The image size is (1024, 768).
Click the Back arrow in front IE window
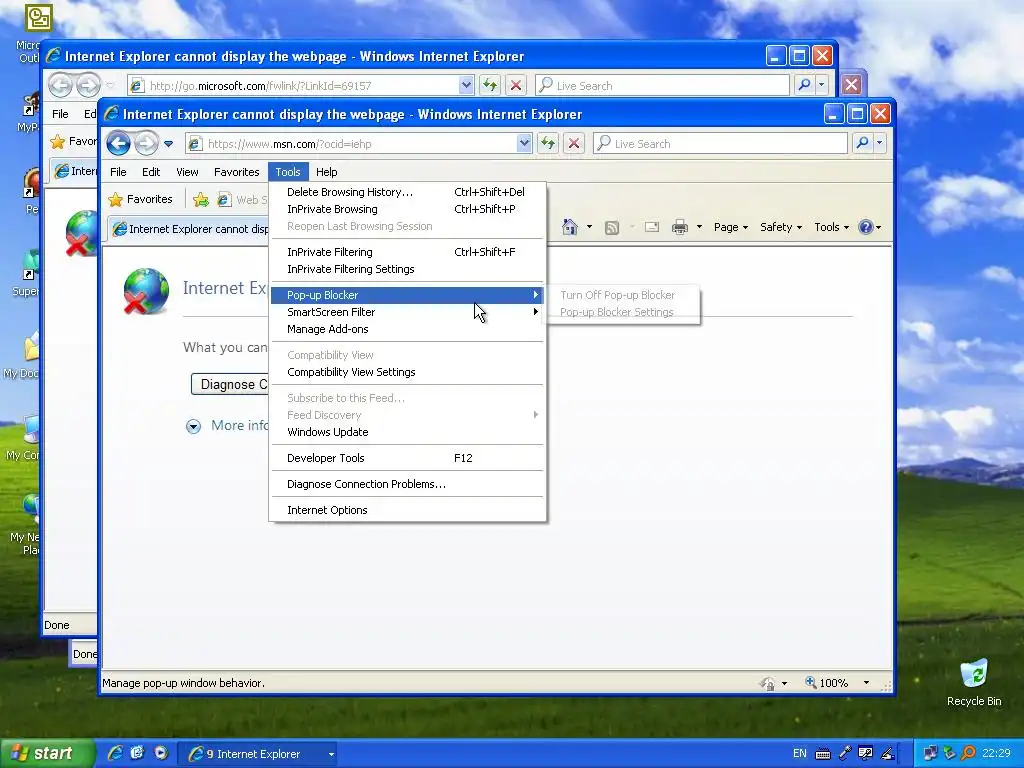(118, 143)
